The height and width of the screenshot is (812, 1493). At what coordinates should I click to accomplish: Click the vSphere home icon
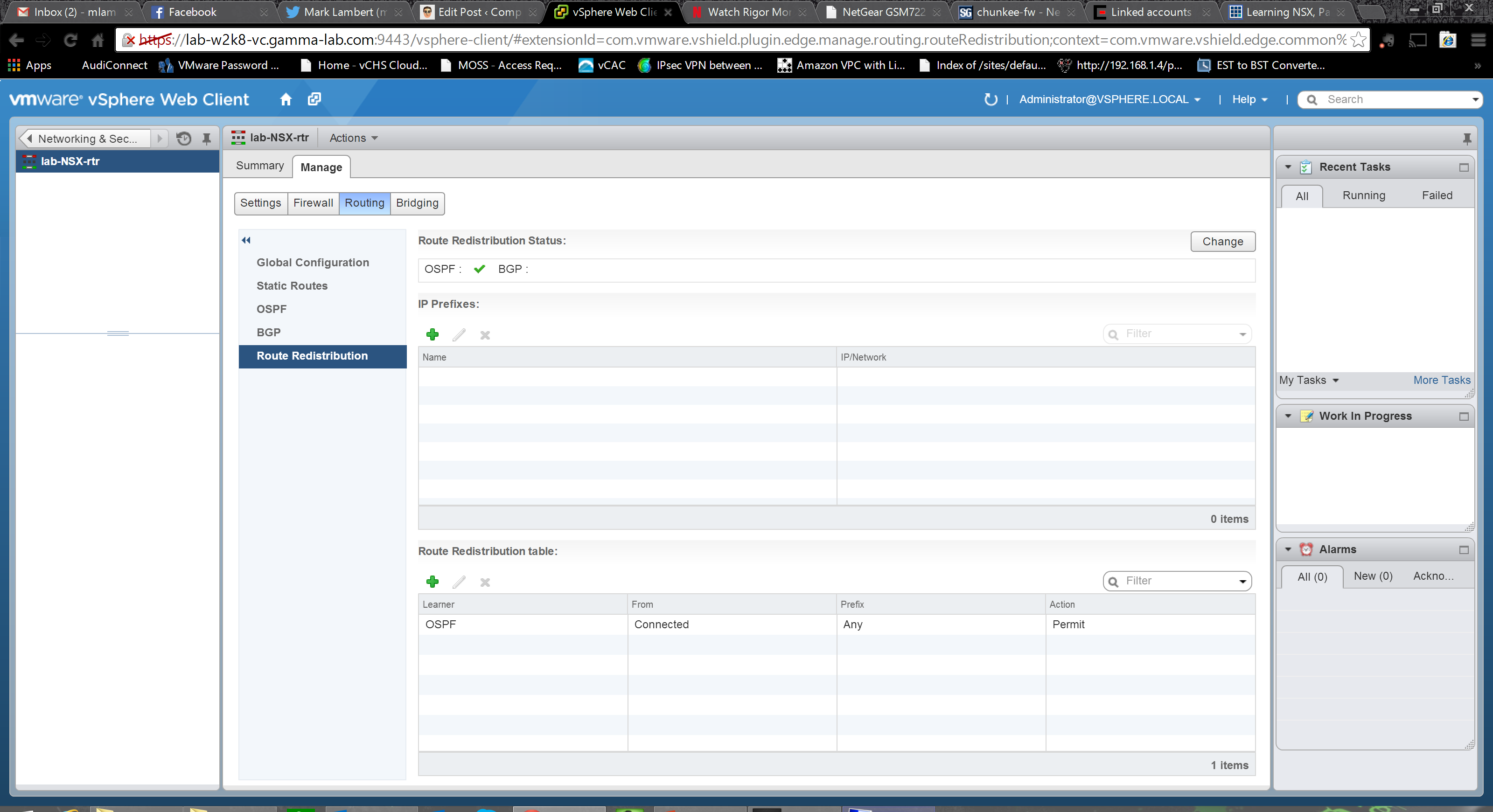[285, 99]
